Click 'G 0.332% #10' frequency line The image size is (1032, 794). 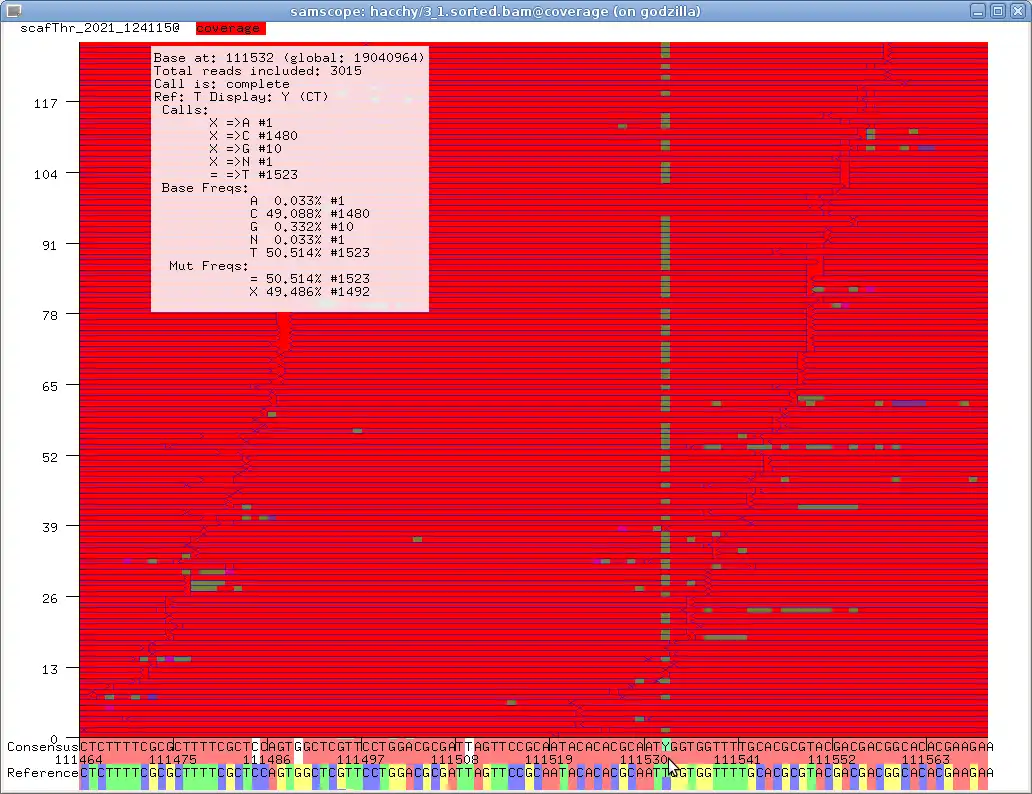[x=302, y=226]
